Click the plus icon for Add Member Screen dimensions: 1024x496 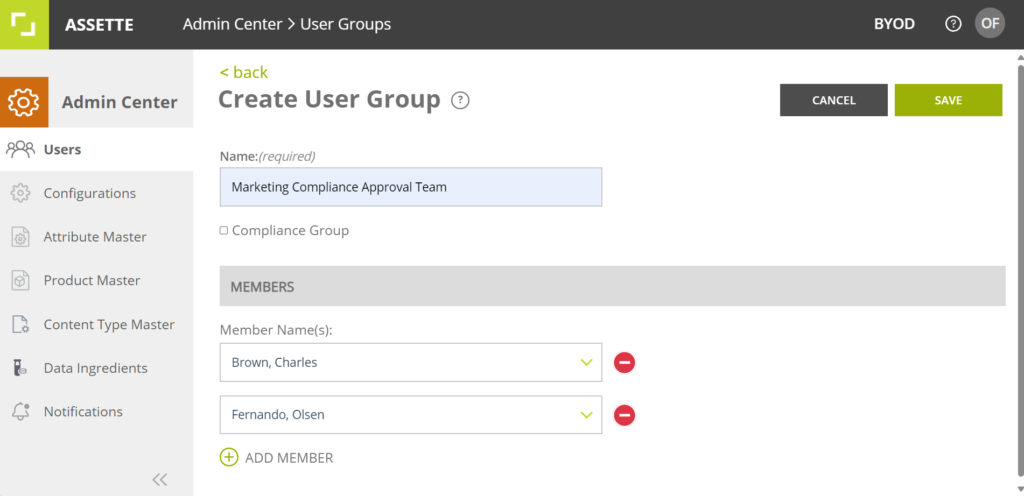[x=229, y=457]
